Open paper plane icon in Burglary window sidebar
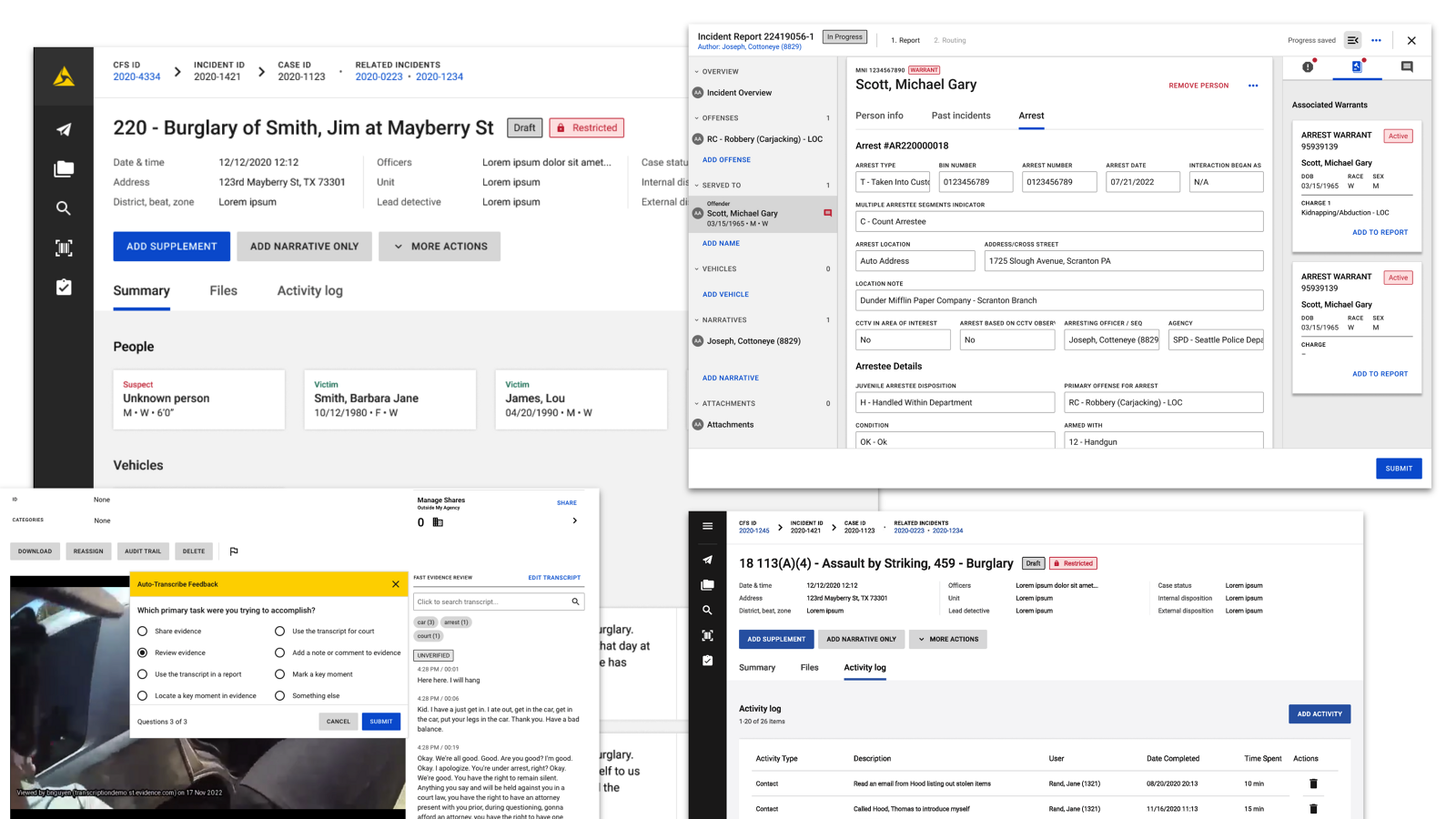The height and width of the screenshot is (819, 1456). 64,129
